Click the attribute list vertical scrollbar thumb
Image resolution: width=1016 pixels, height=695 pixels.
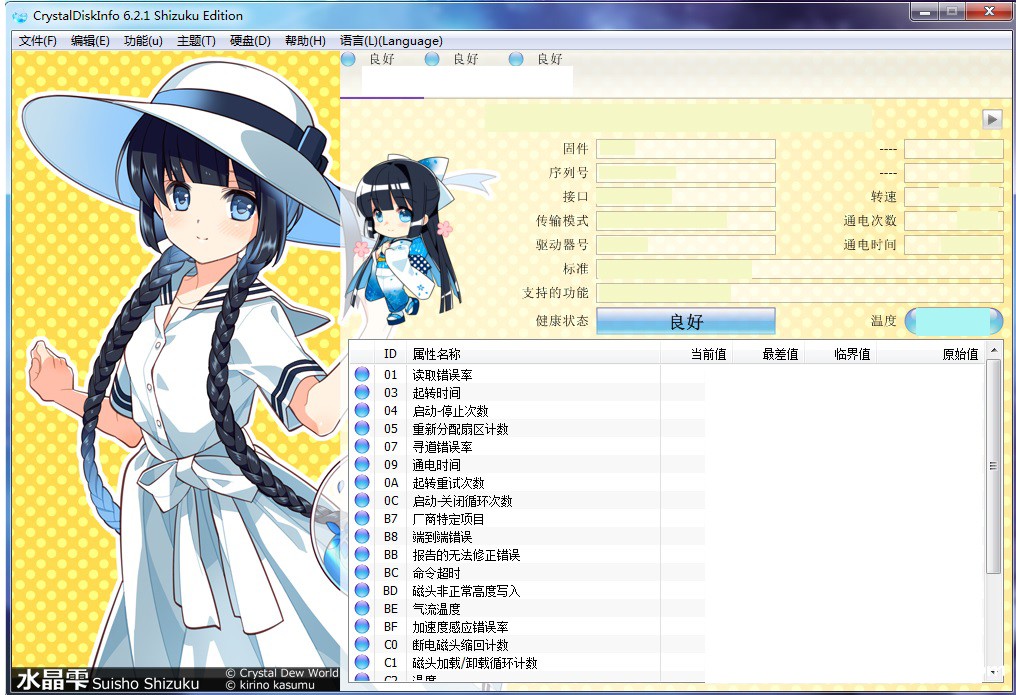tap(993, 466)
